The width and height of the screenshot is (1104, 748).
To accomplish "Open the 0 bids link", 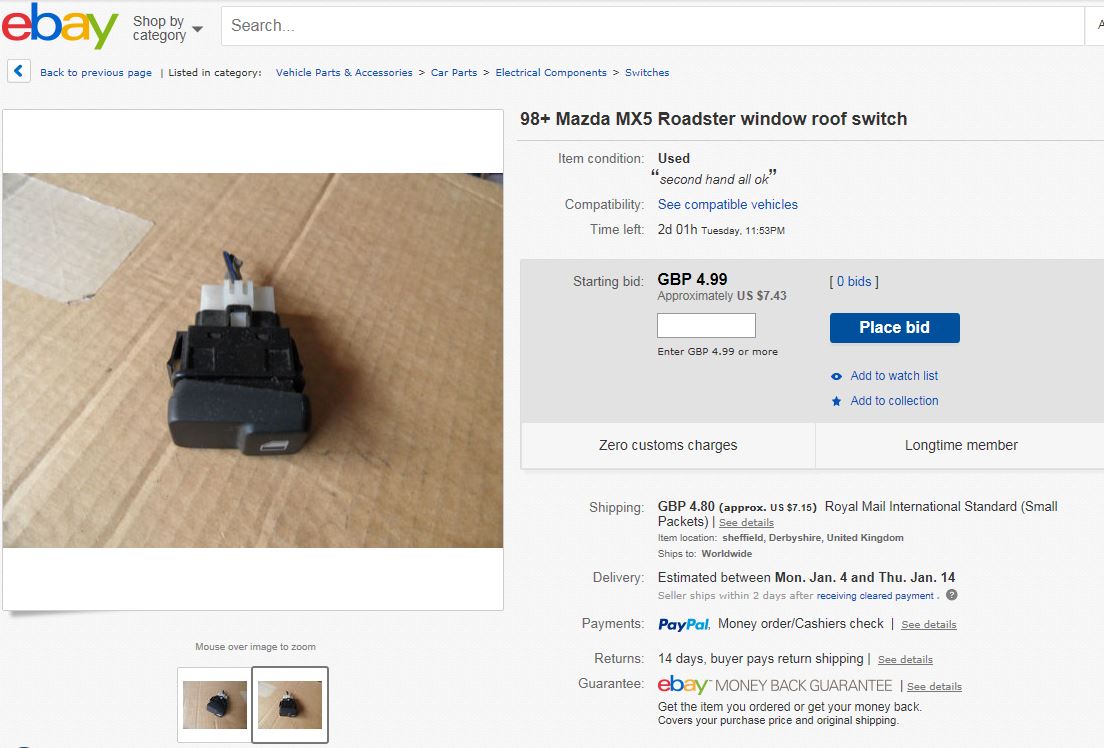I will [x=853, y=281].
